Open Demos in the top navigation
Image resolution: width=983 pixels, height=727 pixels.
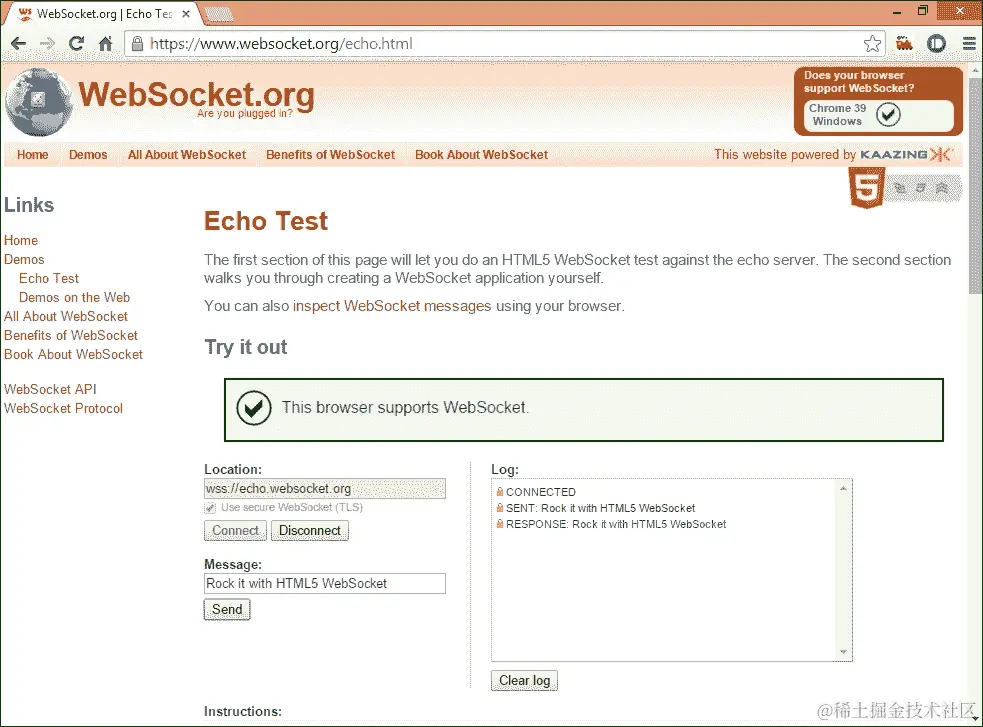(x=88, y=155)
